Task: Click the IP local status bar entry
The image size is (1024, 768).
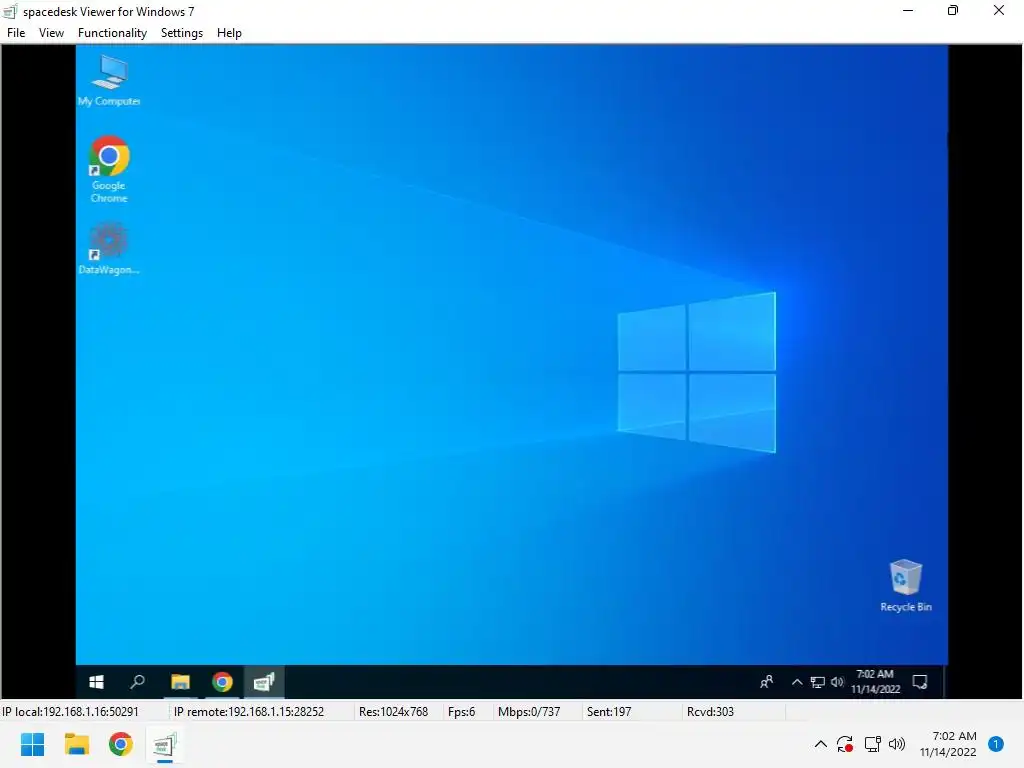Action: coord(71,712)
